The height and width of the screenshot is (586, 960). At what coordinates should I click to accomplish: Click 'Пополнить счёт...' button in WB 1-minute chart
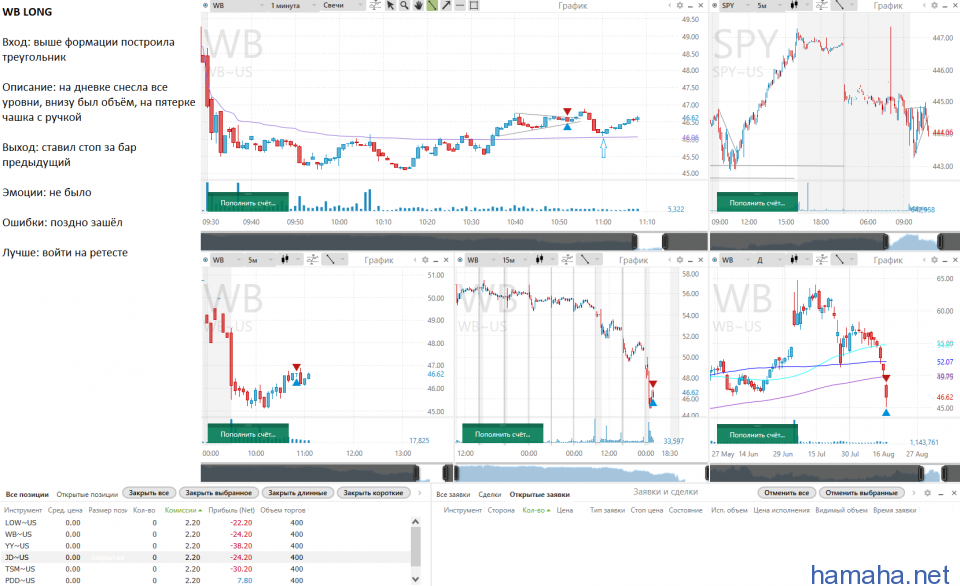pos(248,203)
